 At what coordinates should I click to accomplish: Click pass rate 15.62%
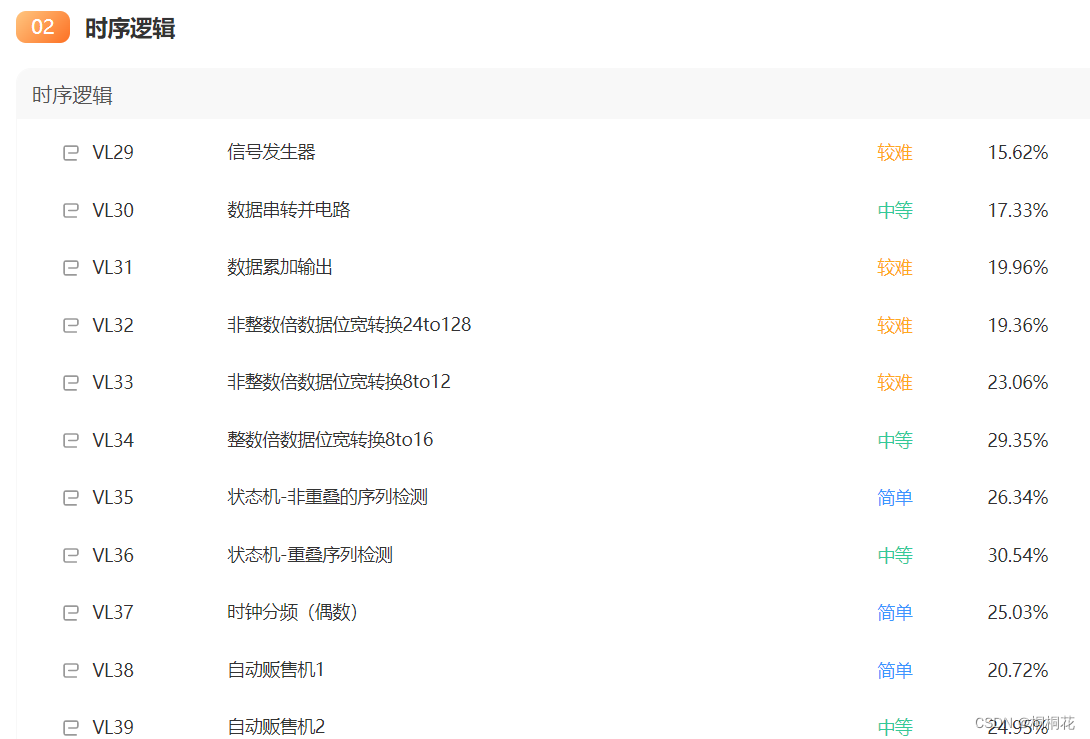coord(1018,152)
